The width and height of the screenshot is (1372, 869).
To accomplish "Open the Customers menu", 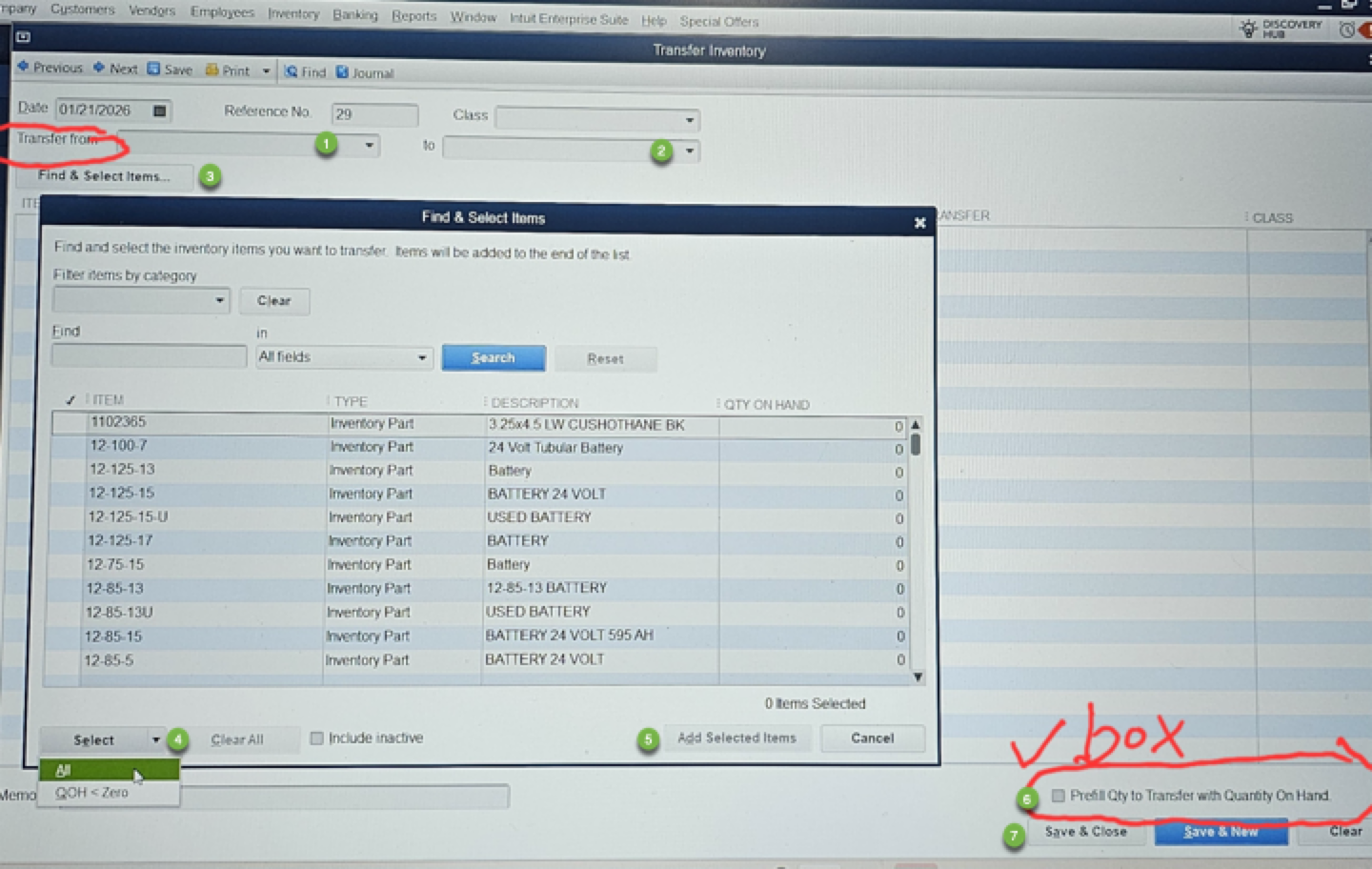I will tap(83, 10).
